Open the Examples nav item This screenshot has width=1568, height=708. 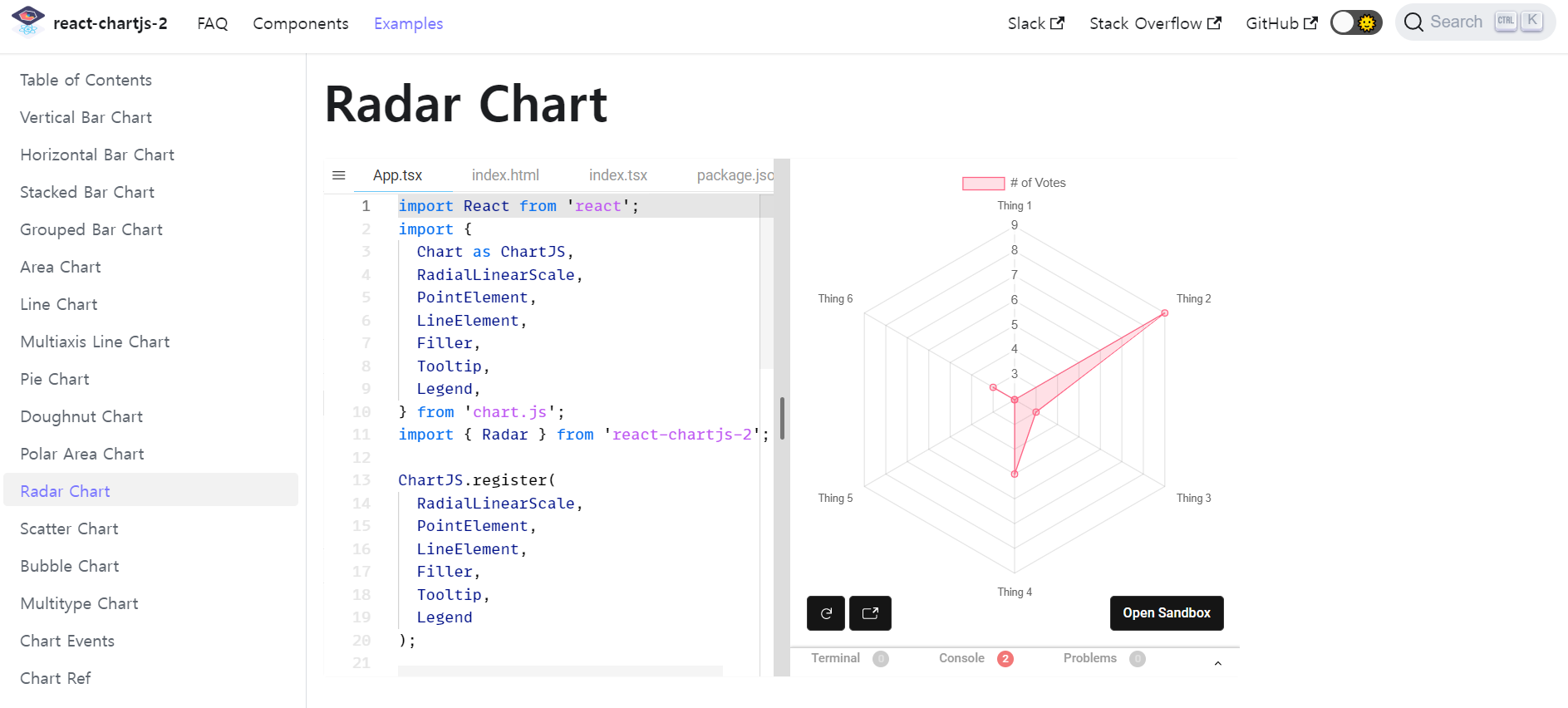coord(408,23)
